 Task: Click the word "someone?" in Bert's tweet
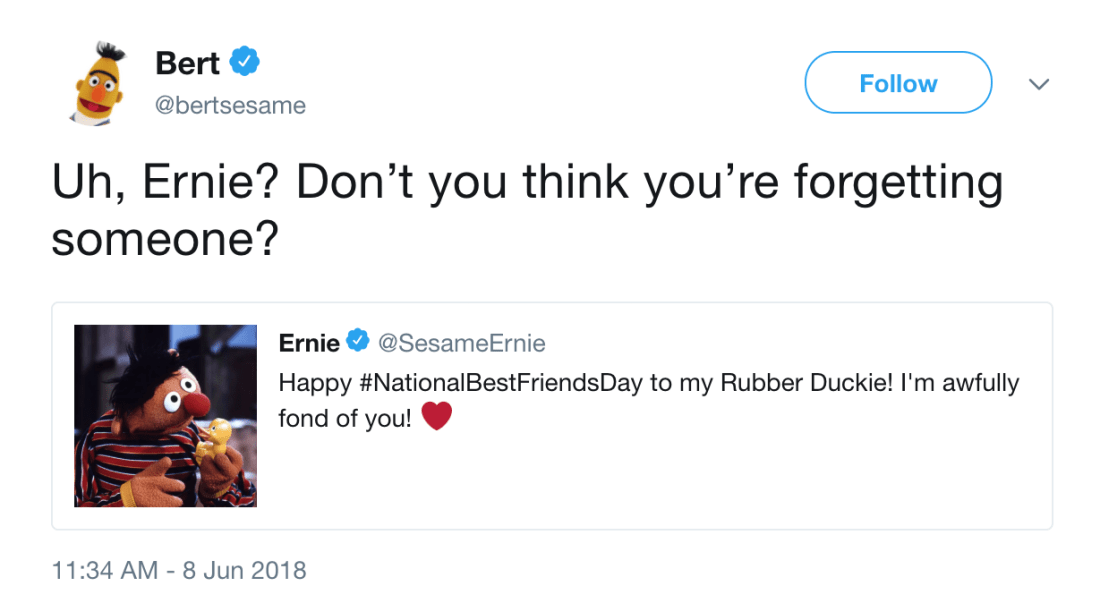coord(163,239)
